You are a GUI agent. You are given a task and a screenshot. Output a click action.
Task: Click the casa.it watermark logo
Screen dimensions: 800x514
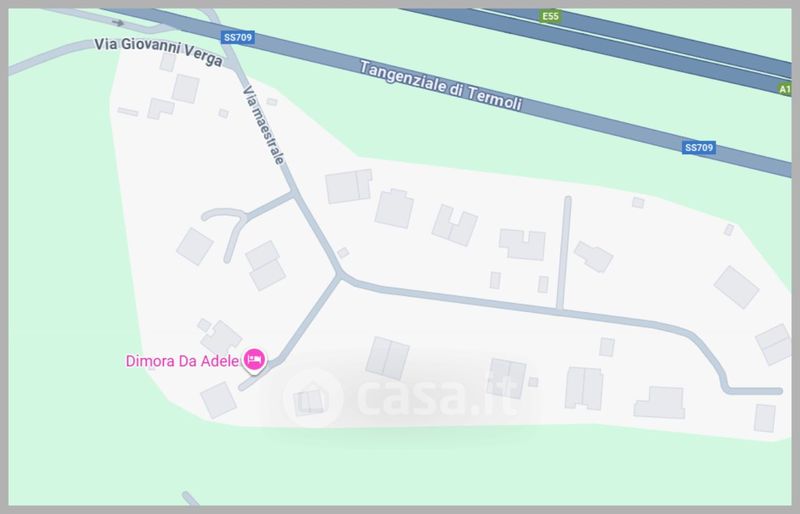[399, 395]
